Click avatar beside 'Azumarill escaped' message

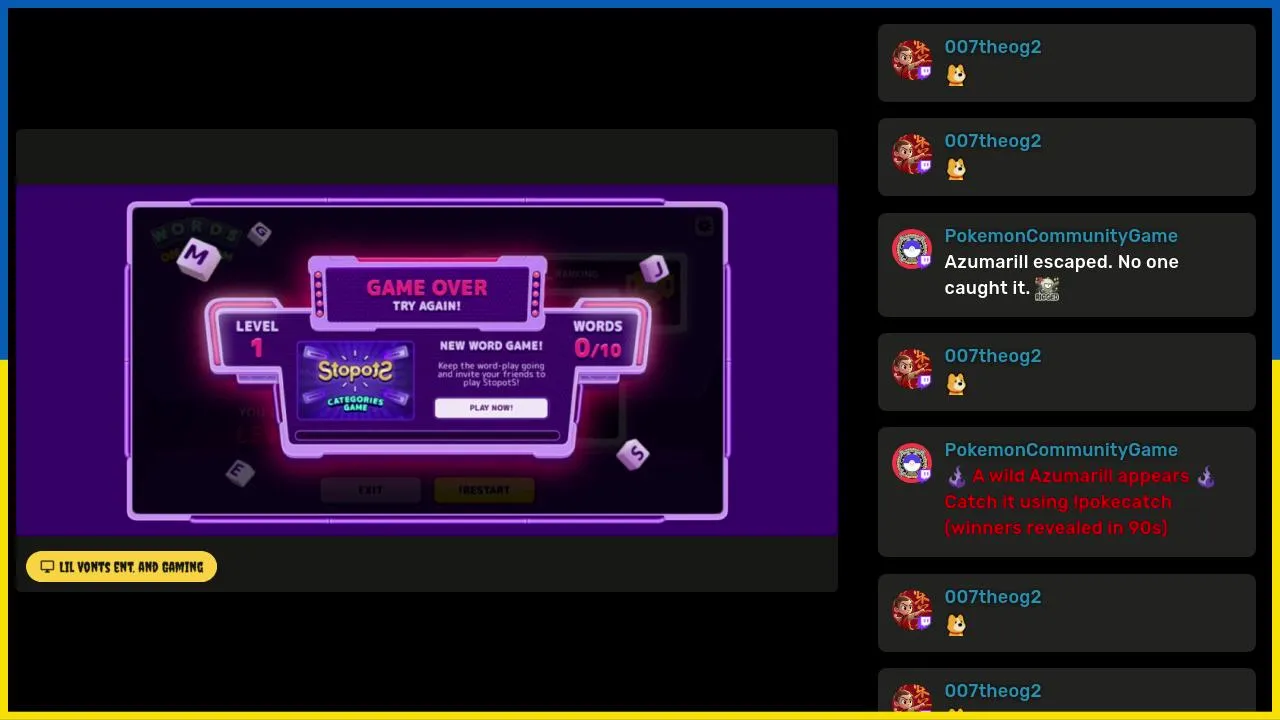pos(912,250)
